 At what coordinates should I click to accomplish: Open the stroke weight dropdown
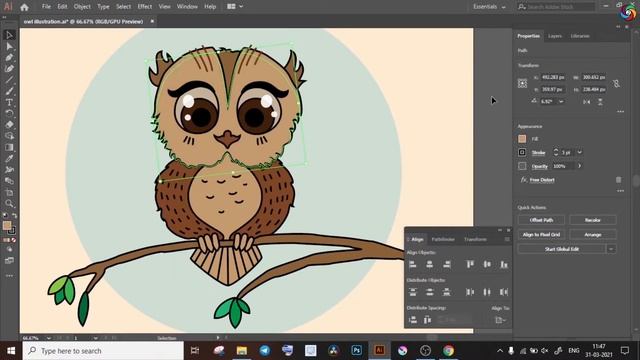tap(579, 152)
